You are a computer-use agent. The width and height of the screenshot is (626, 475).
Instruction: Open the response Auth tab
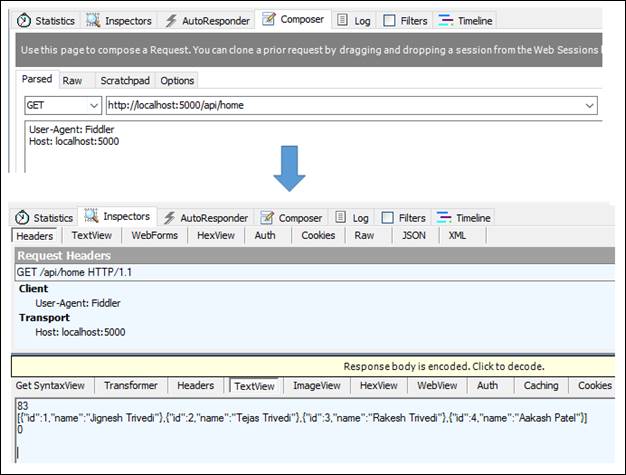pos(487,386)
